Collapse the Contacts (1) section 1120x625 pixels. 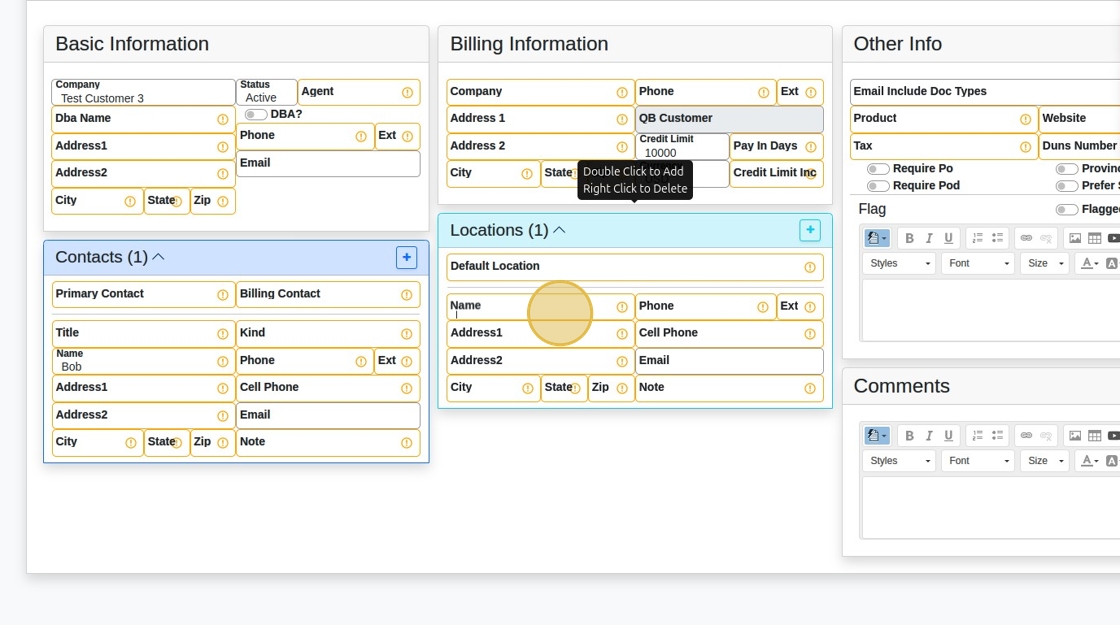158,257
